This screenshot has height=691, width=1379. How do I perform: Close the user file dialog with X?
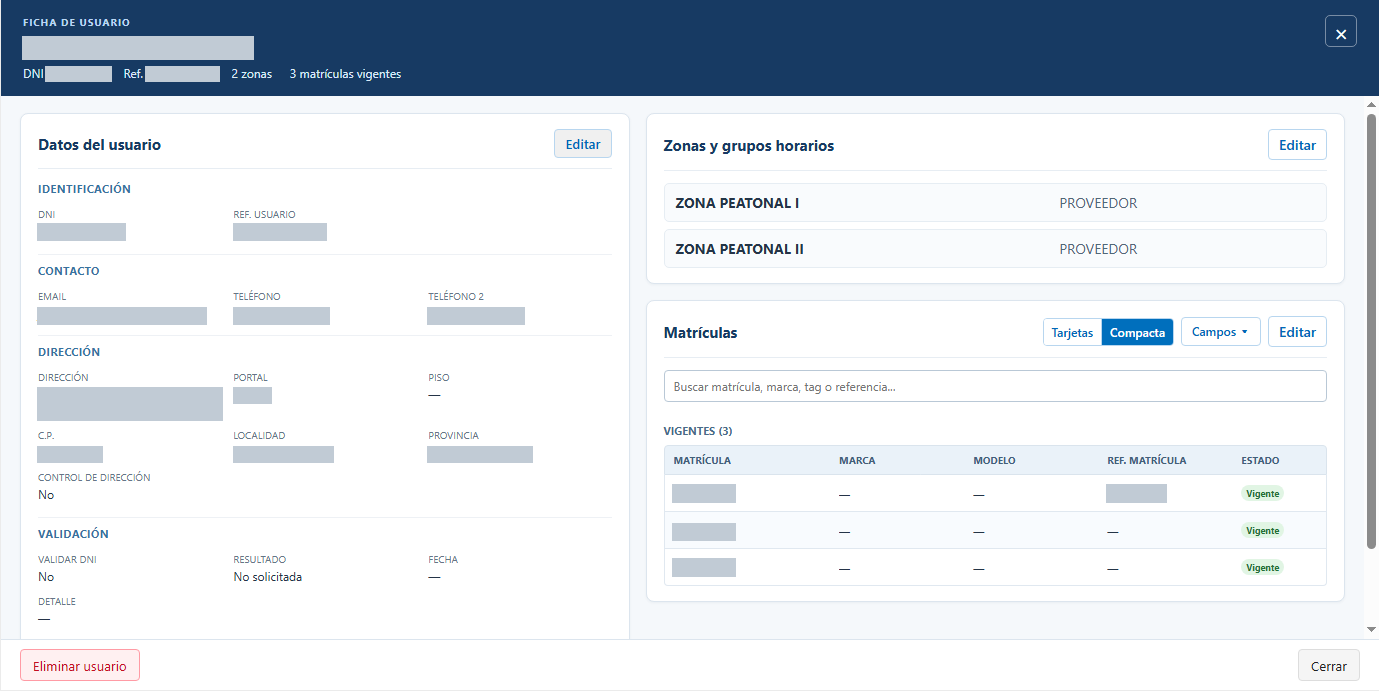pos(1341,32)
